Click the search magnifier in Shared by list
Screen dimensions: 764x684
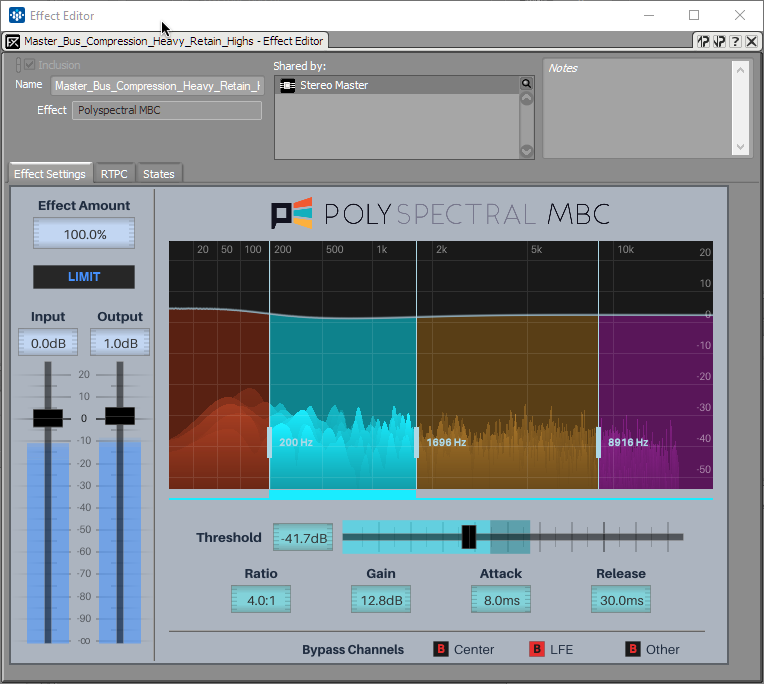point(526,84)
